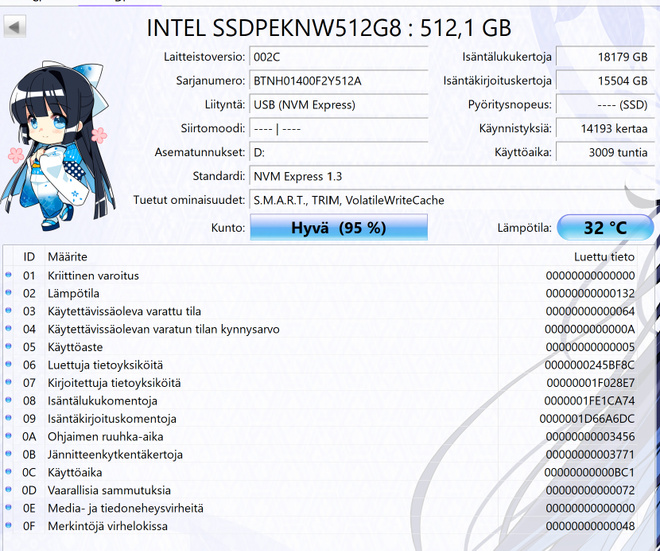
Task: Click the Tuetut ominaisuudet field
Action: (x=452, y=200)
